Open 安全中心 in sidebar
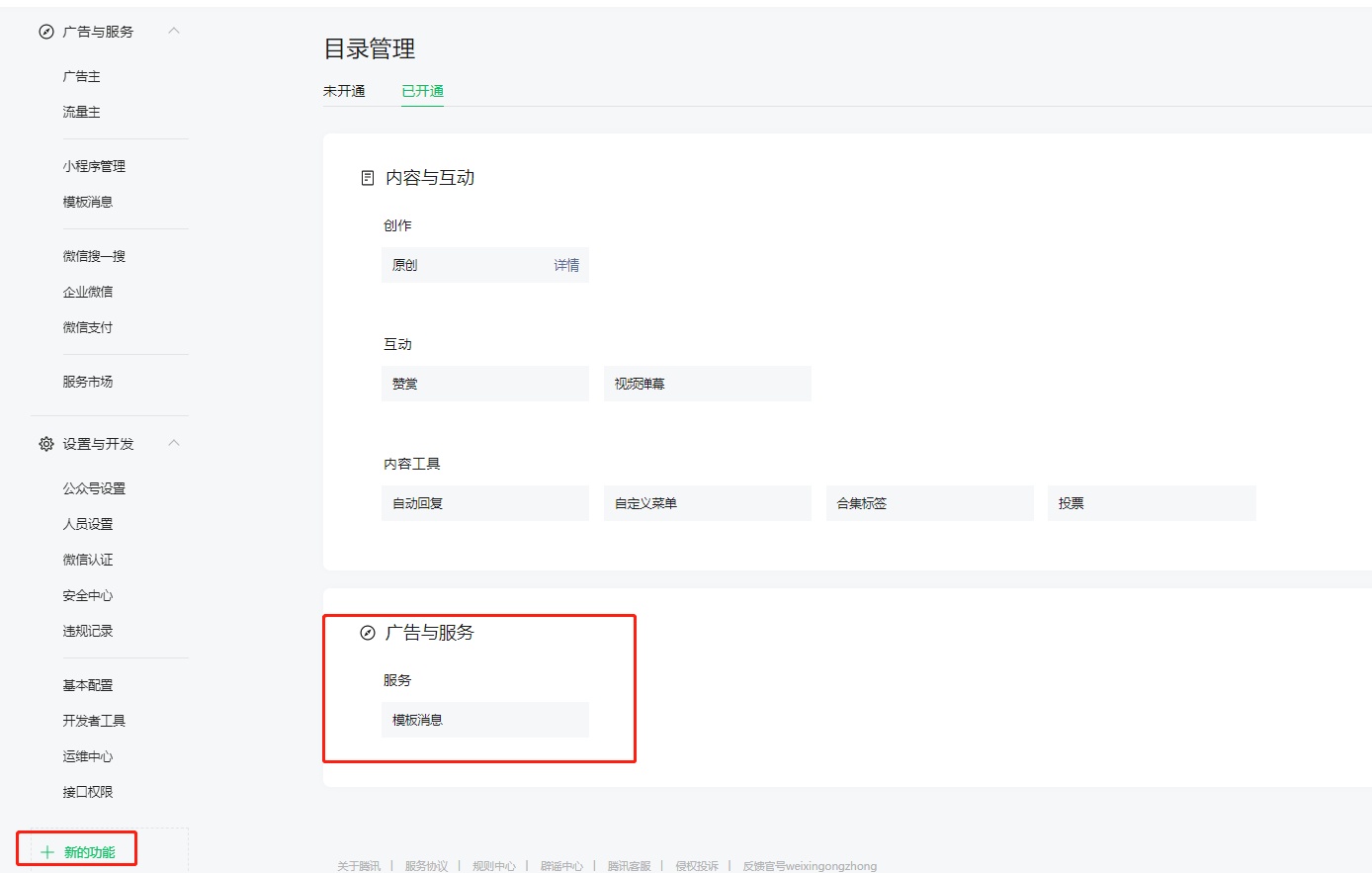Viewport: 1372px width, 873px height. [x=88, y=595]
